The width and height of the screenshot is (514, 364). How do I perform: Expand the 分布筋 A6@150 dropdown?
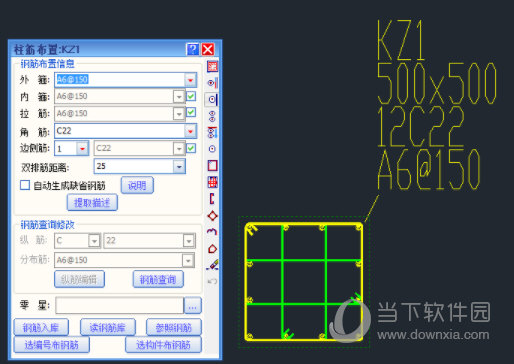[x=188, y=260]
